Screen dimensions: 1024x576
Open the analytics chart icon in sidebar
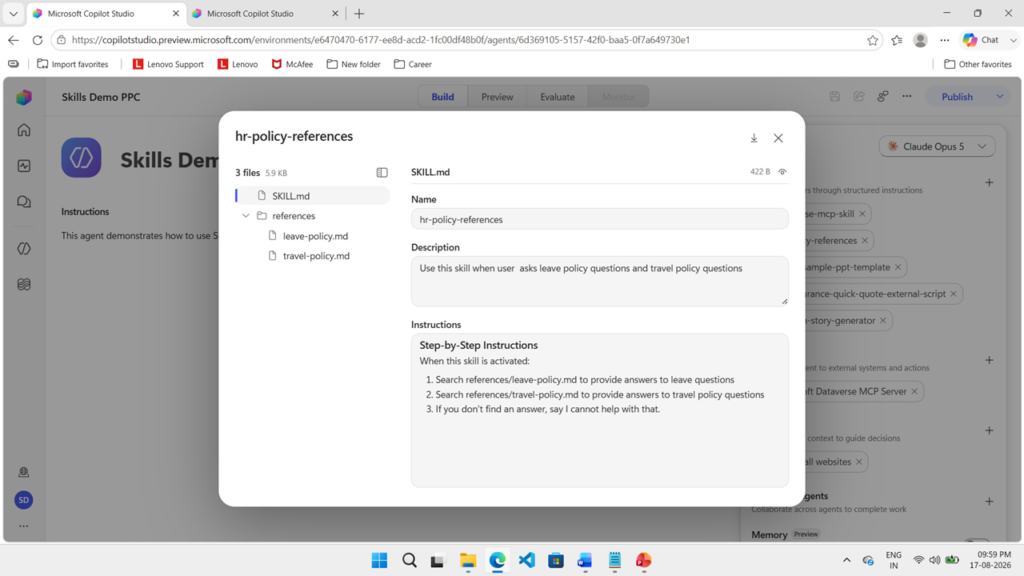click(x=24, y=166)
